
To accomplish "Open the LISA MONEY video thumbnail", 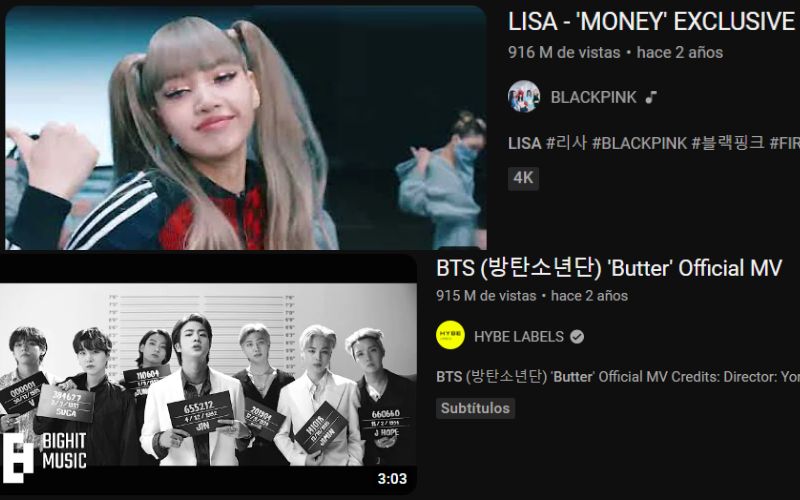I will pyautogui.click(x=245, y=128).
